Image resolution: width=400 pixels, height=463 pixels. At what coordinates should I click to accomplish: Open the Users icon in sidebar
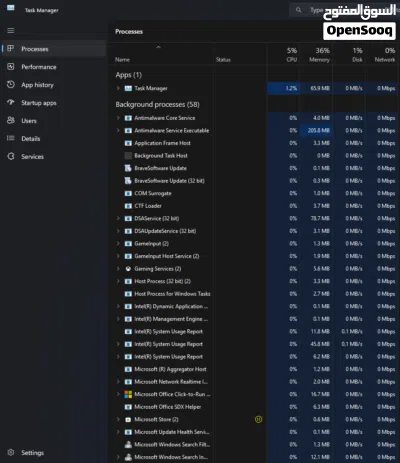[x=11, y=120]
